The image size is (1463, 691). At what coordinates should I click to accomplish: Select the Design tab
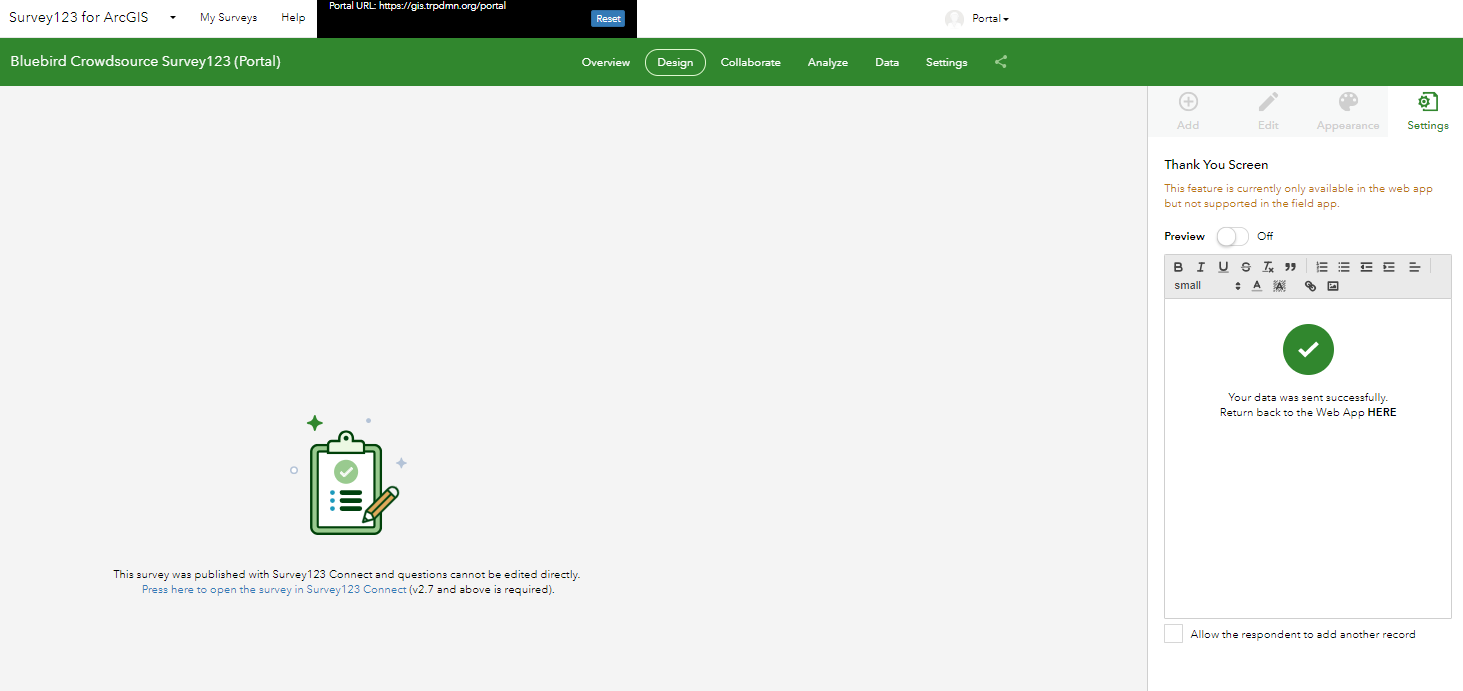pos(675,62)
